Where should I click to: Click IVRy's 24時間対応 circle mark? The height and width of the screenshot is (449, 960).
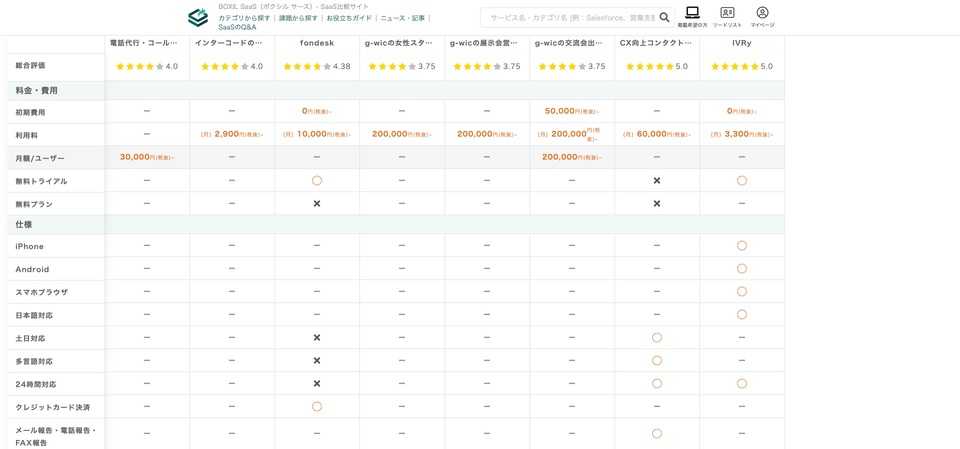coord(741,383)
